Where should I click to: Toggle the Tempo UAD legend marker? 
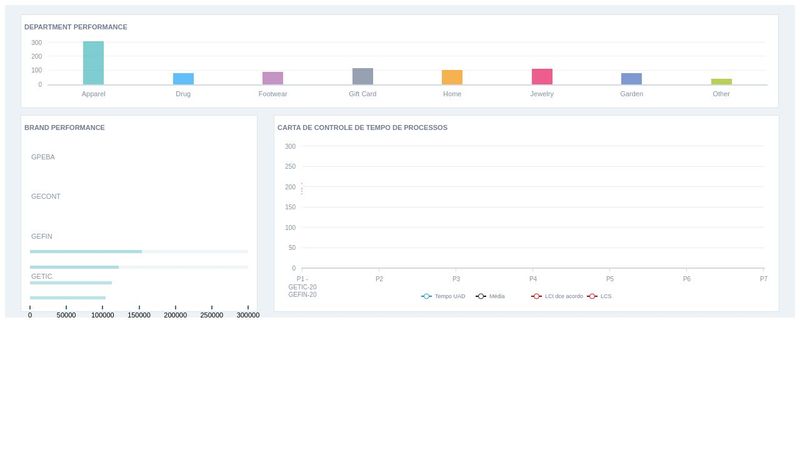pos(427,296)
